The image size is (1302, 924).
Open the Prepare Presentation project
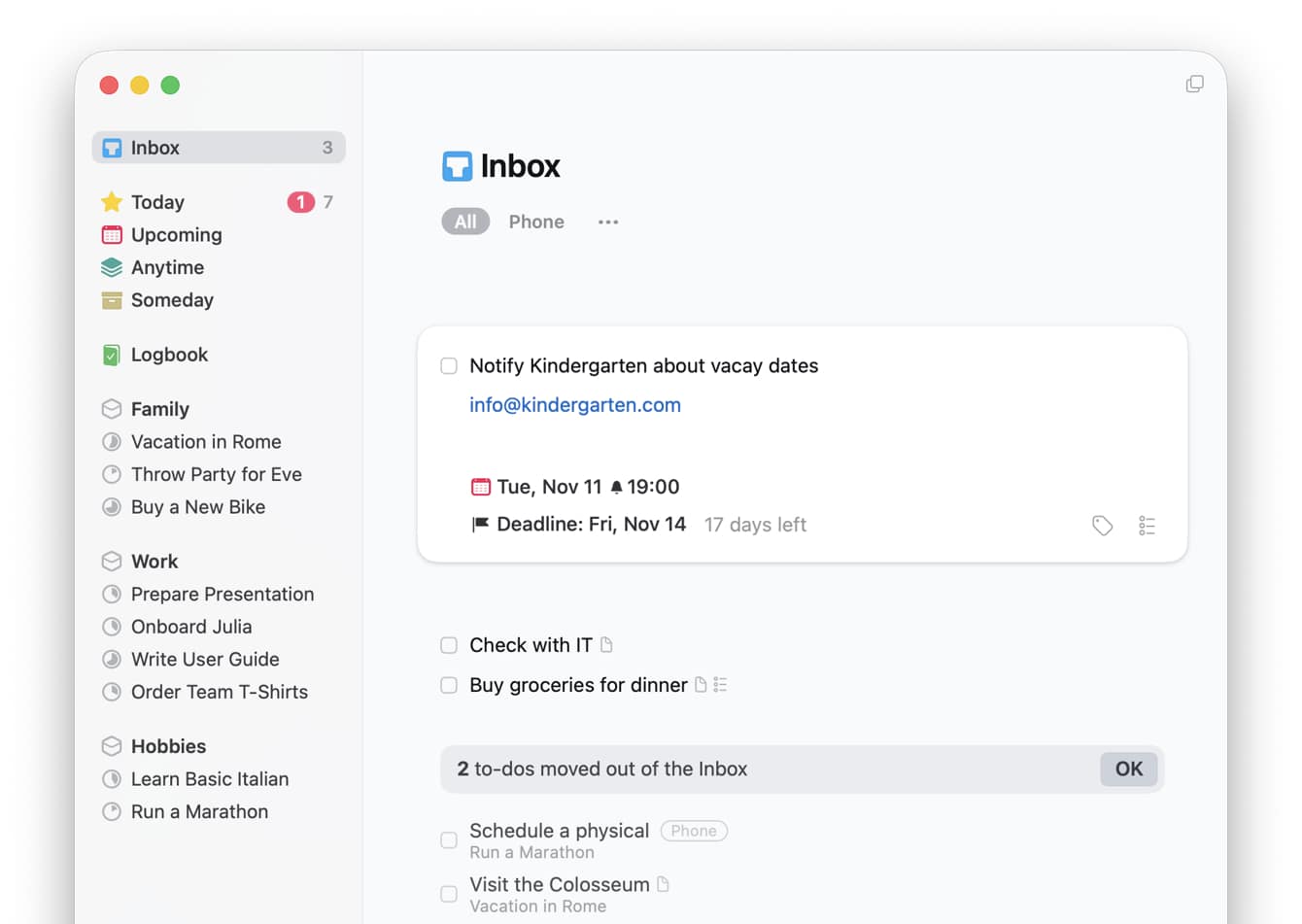click(223, 594)
